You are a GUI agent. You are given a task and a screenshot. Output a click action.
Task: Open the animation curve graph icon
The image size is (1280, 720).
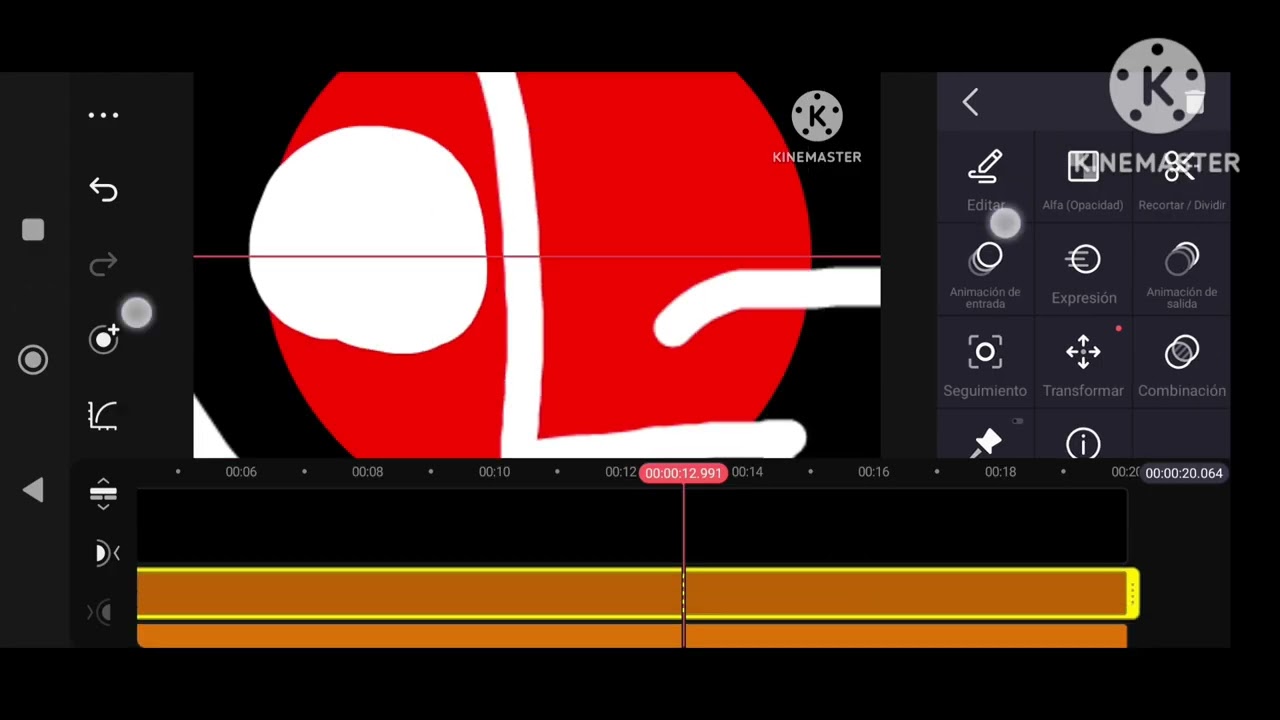coord(103,415)
